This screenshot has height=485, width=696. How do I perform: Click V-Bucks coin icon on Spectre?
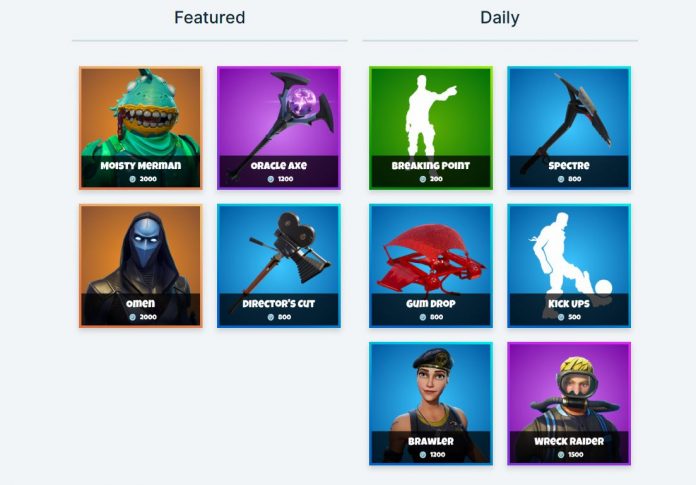tap(561, 179)
